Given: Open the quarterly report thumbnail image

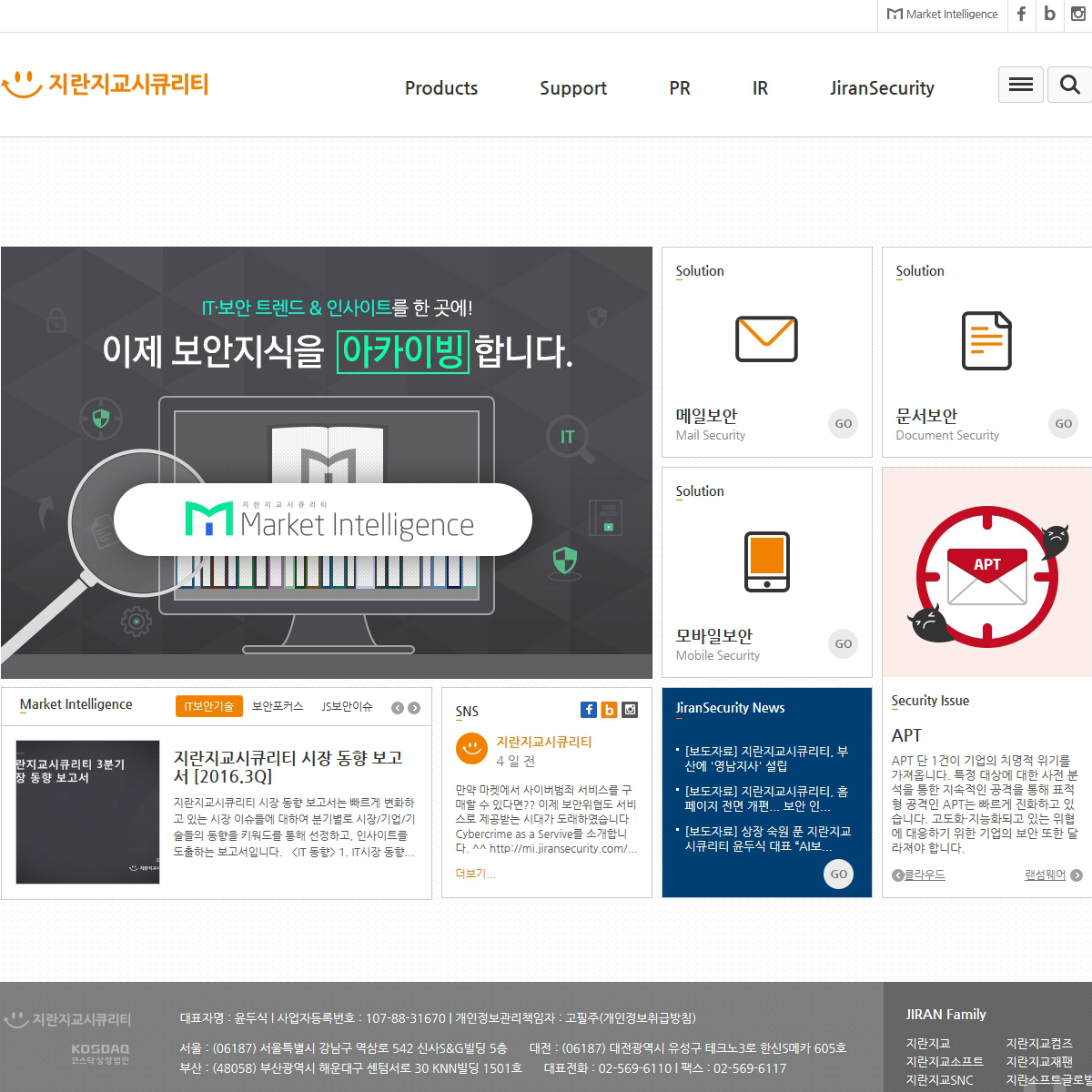Looking at the screenshot, I should pos(87,812).
